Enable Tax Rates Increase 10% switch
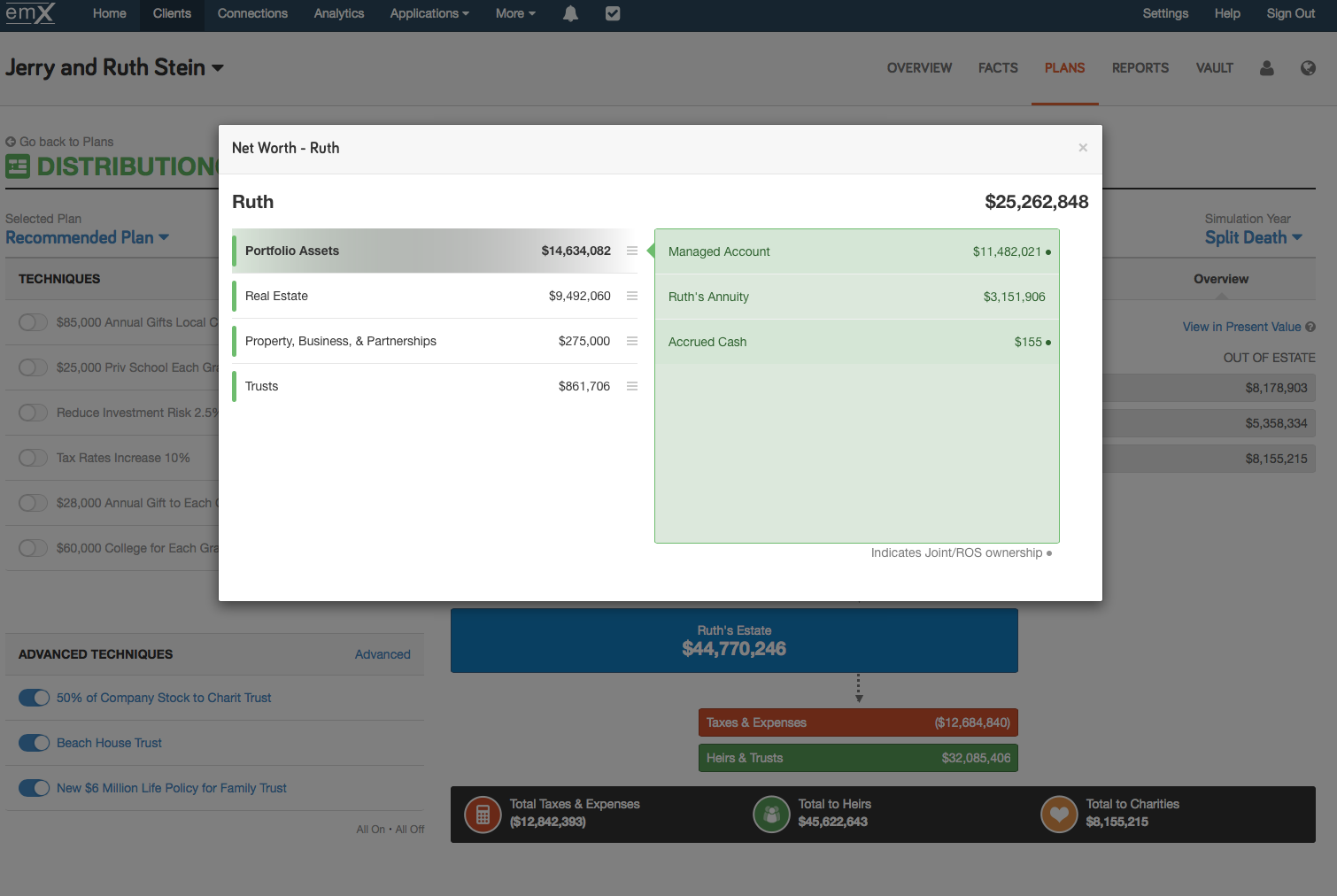The width and height of the screenshot is (1337, 896). coord(34,458)
